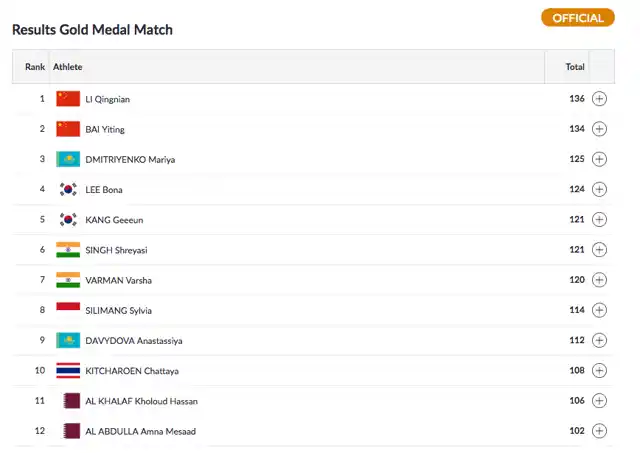
Task: Click India flag beside SINGH Shreyasi
Action: pyautogui.click(x=68, y=250)
